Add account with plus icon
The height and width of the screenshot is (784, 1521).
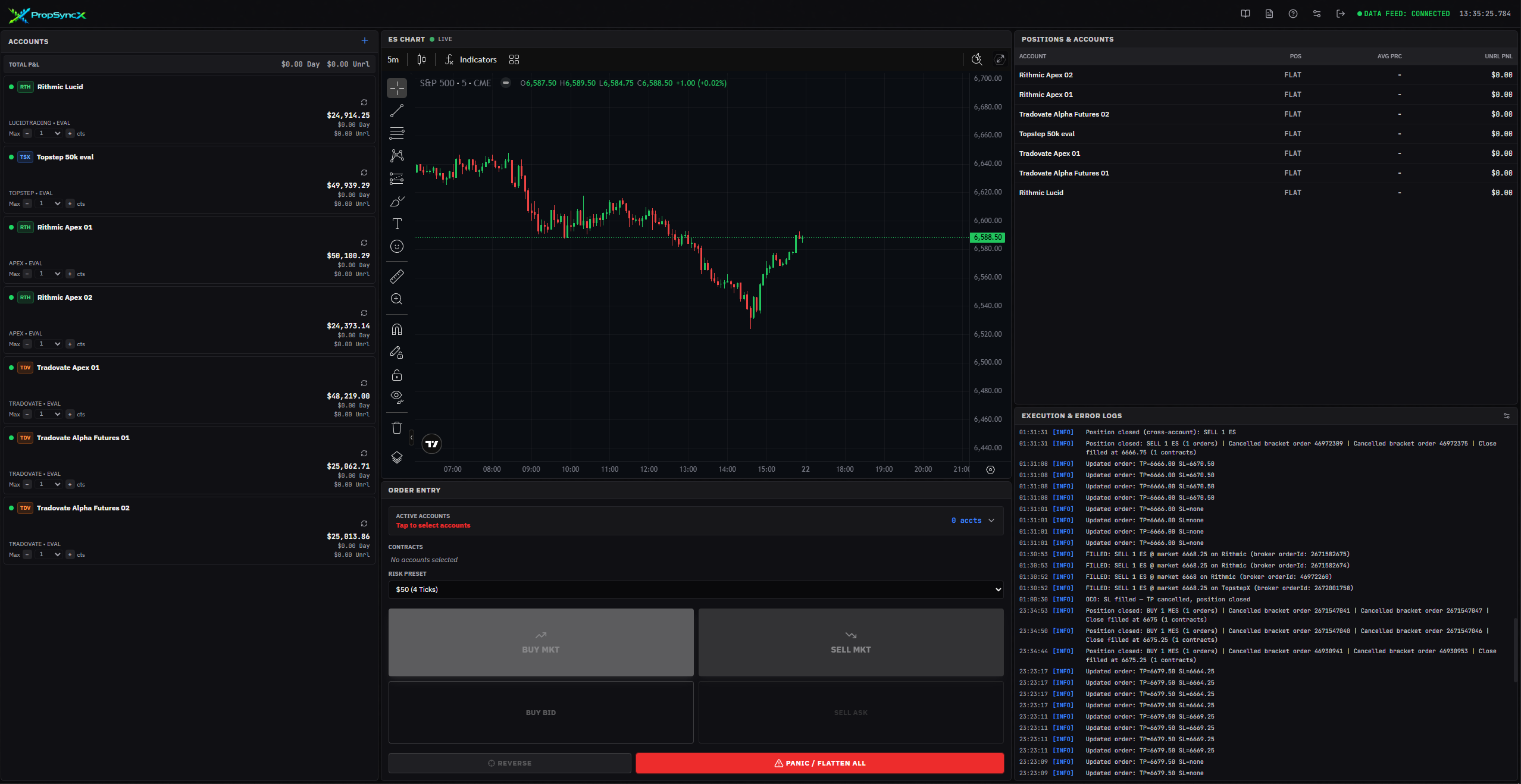pos(365,41)
